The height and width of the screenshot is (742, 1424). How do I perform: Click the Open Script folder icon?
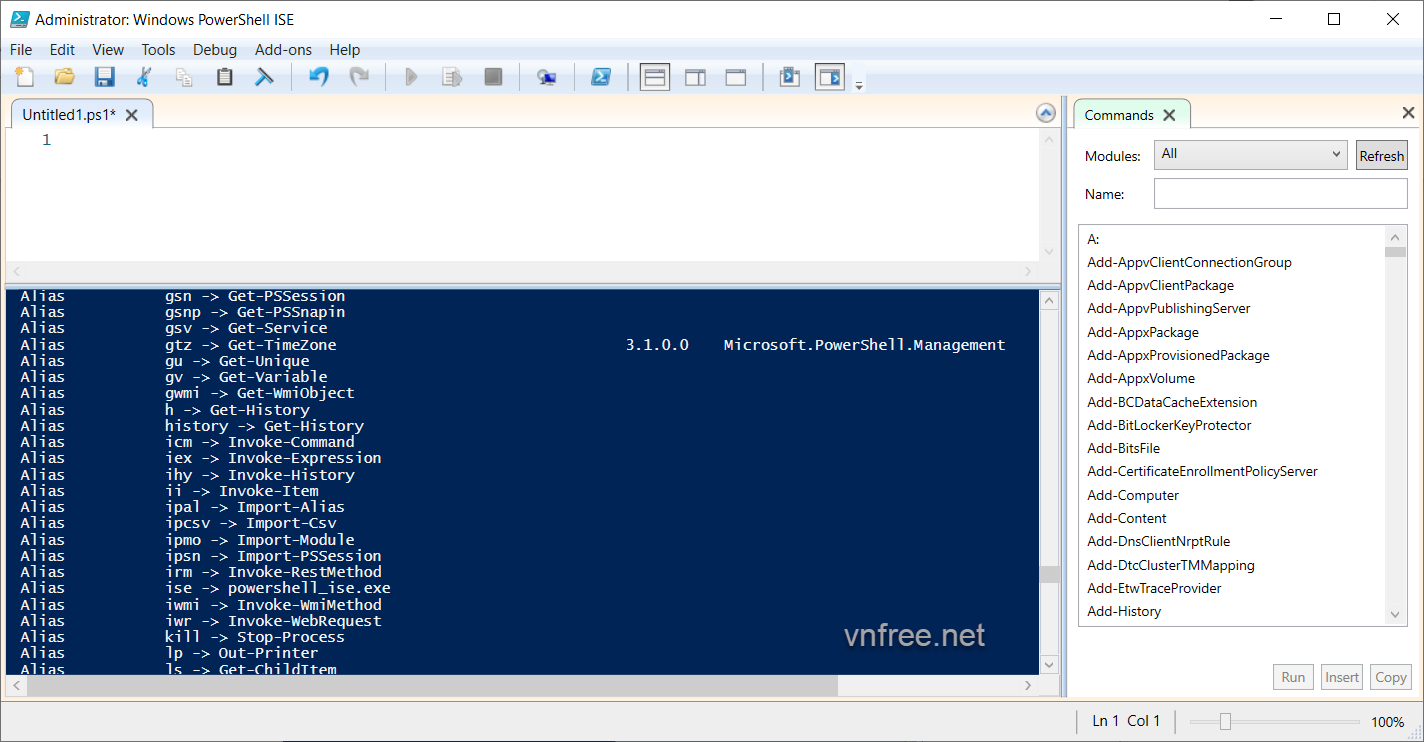click(x=64, y=77)
